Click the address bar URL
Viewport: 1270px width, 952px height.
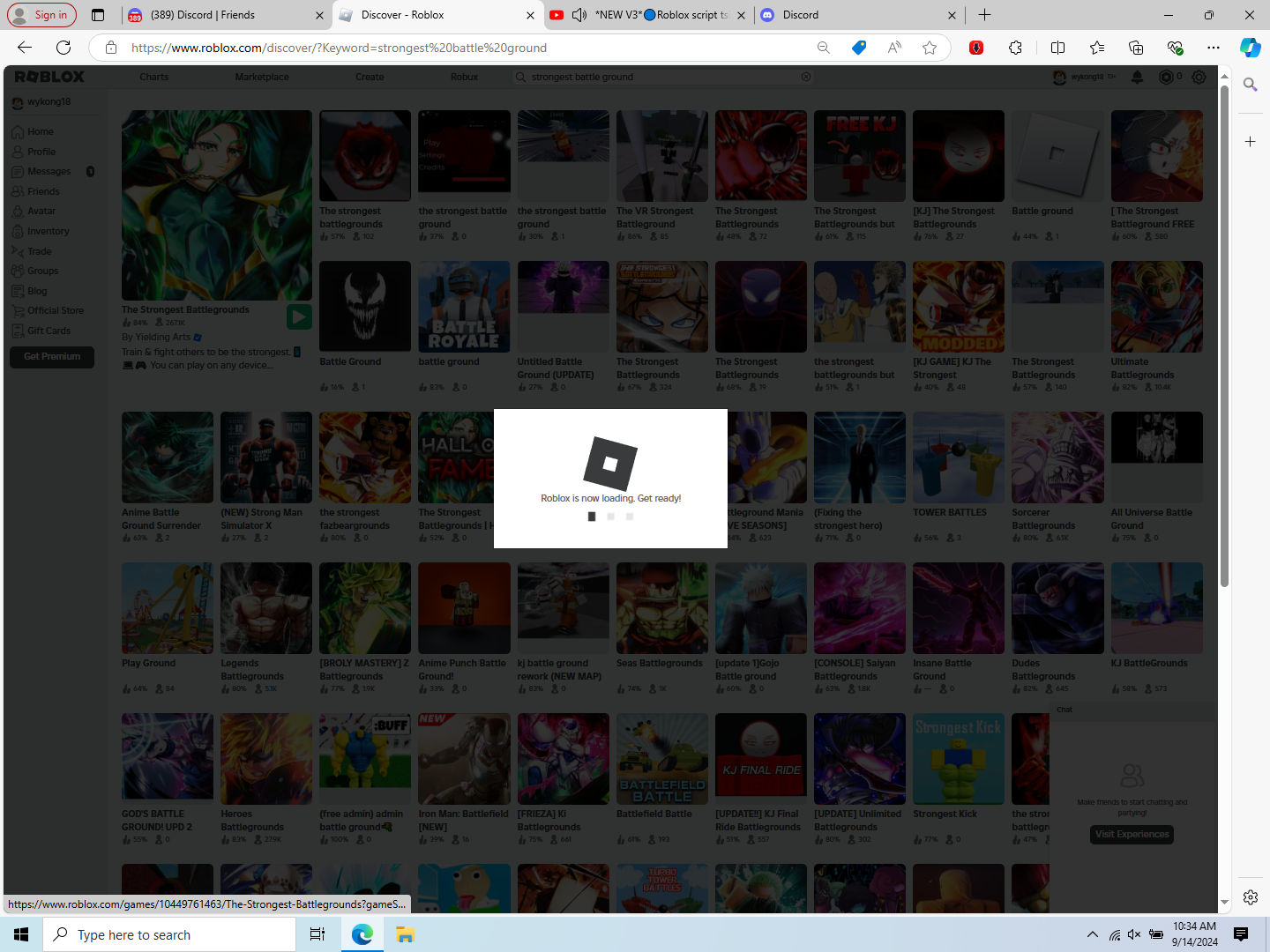(339, 48)
